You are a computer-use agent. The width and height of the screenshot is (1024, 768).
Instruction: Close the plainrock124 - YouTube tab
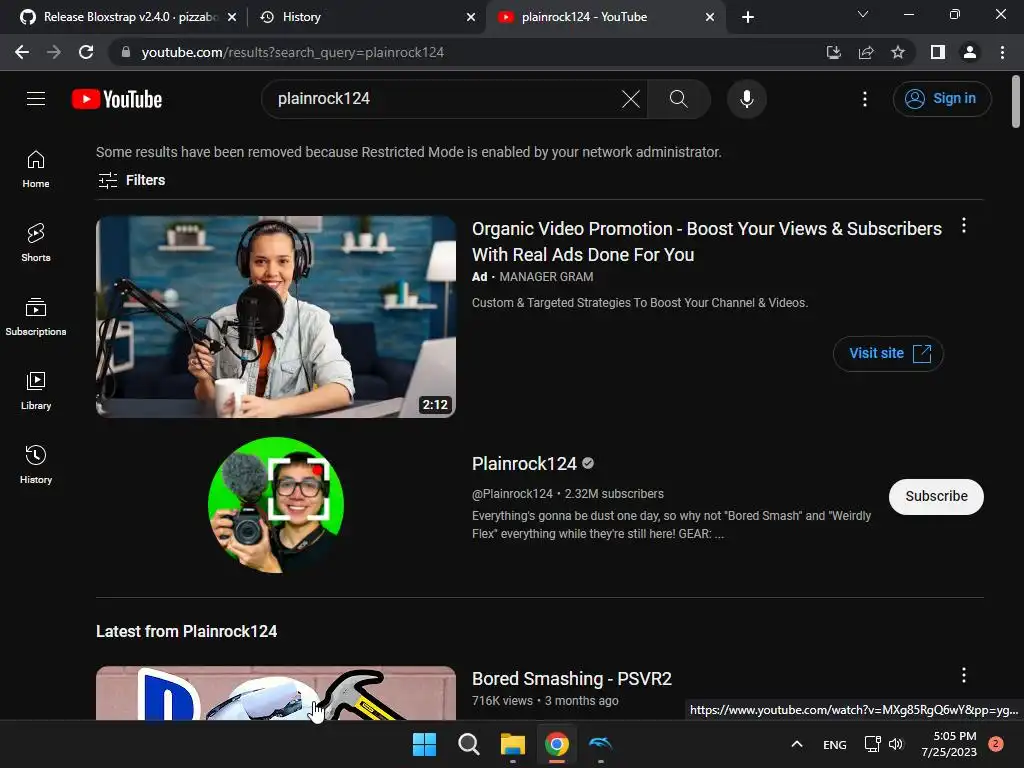pos(710,17)
